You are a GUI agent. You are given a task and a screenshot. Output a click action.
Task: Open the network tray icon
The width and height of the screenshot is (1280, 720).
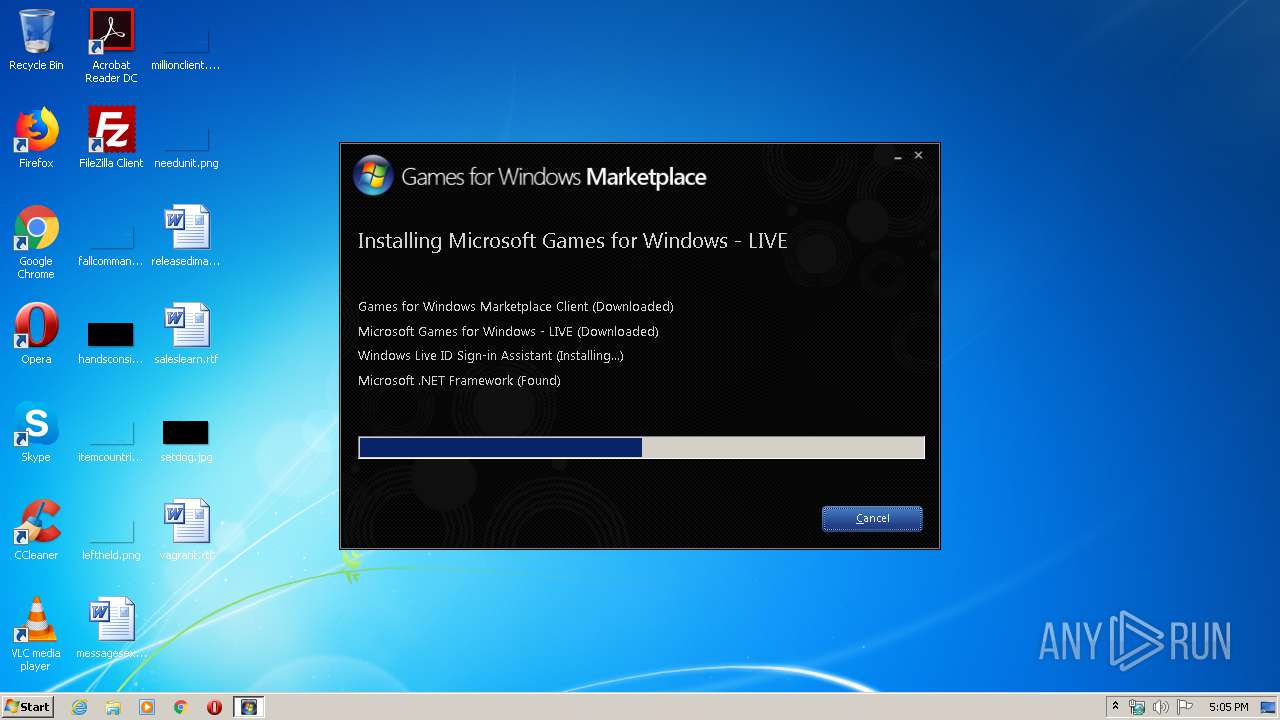pyautogui.click(x=1137, y=707)
